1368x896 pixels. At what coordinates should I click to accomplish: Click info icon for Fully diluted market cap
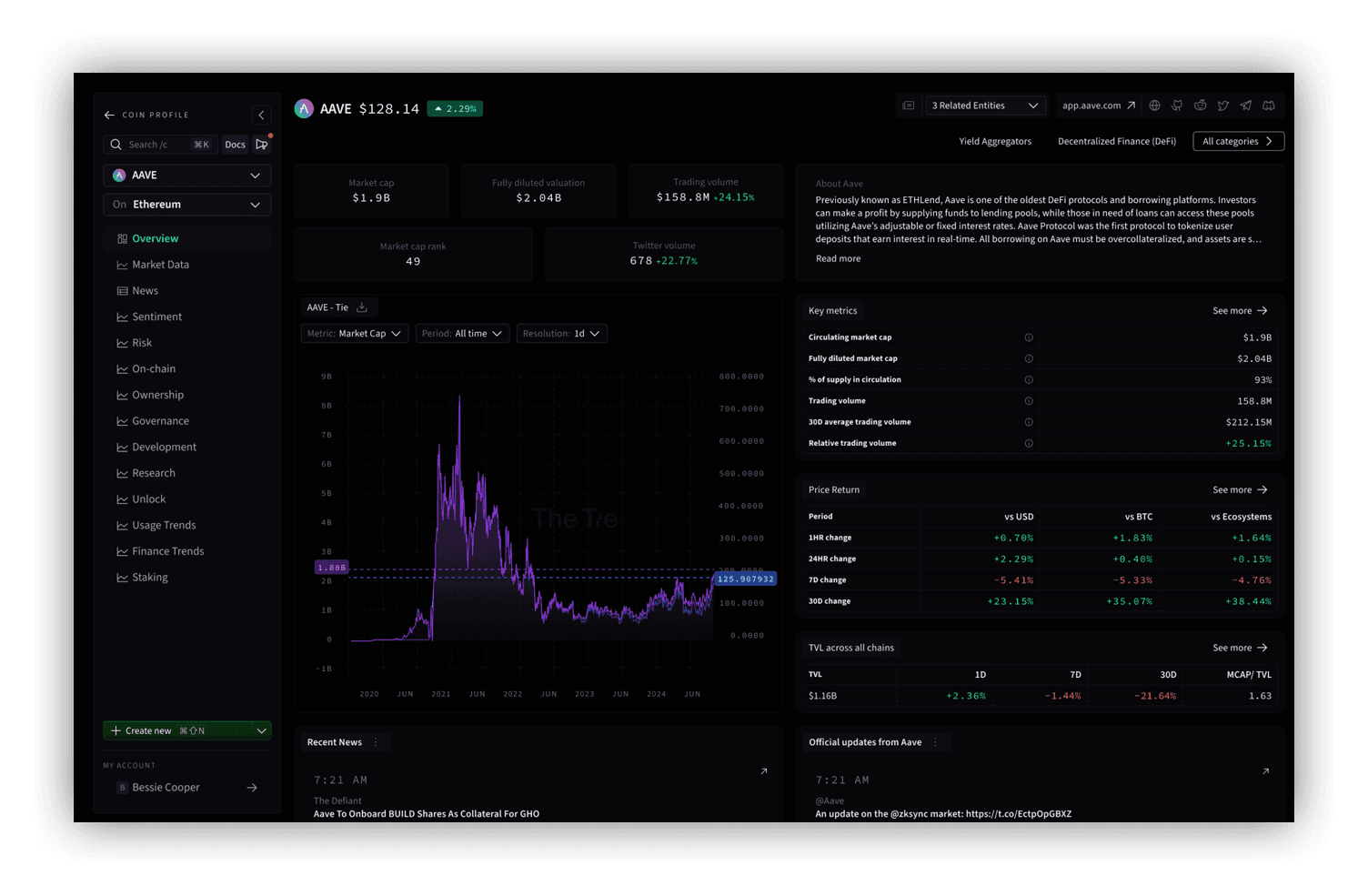pyautogui.click(x=1029, y=358)
